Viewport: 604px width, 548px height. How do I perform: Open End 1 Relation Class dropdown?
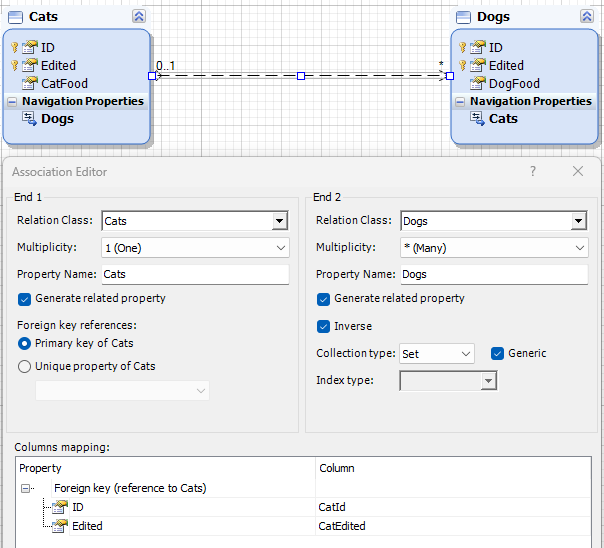point(279,221)
